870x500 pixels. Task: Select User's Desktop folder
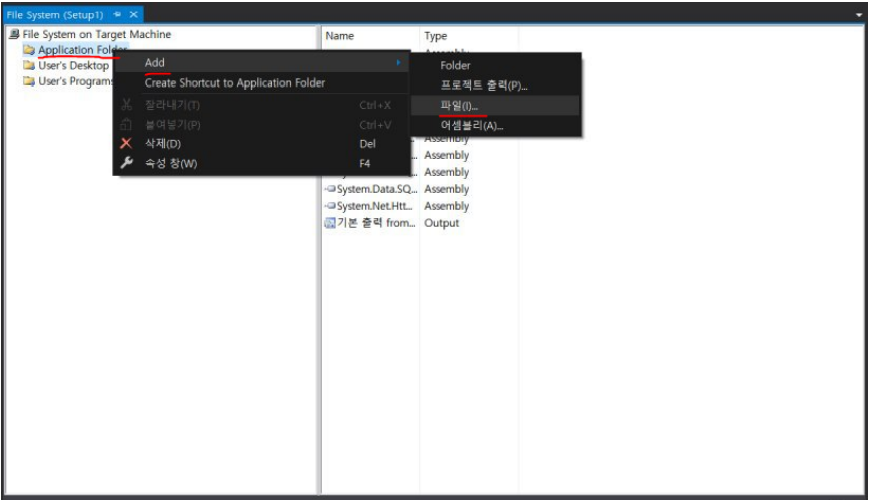point(73,65)
